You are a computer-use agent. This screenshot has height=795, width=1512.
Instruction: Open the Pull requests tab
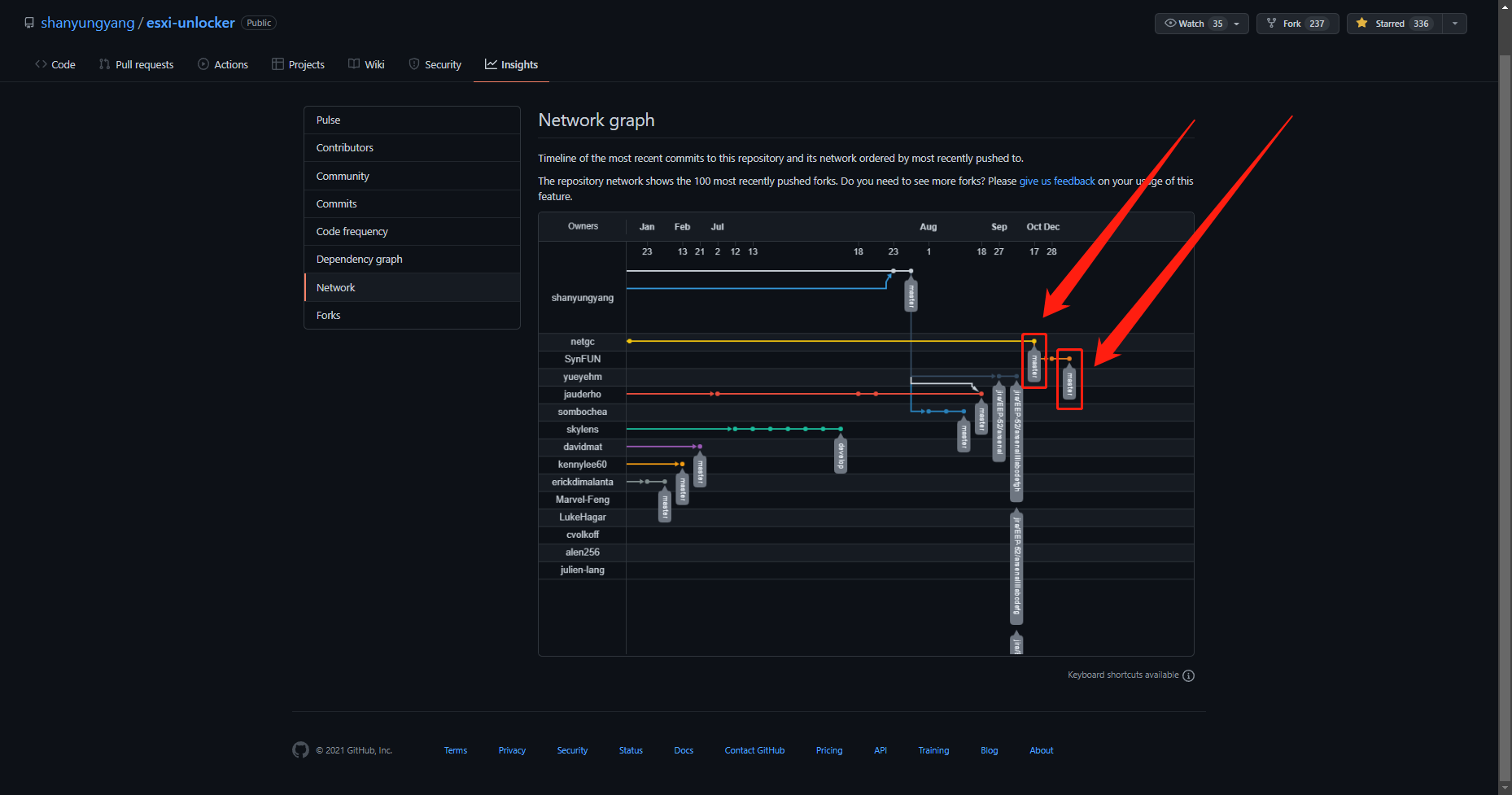tap(137, 64)
